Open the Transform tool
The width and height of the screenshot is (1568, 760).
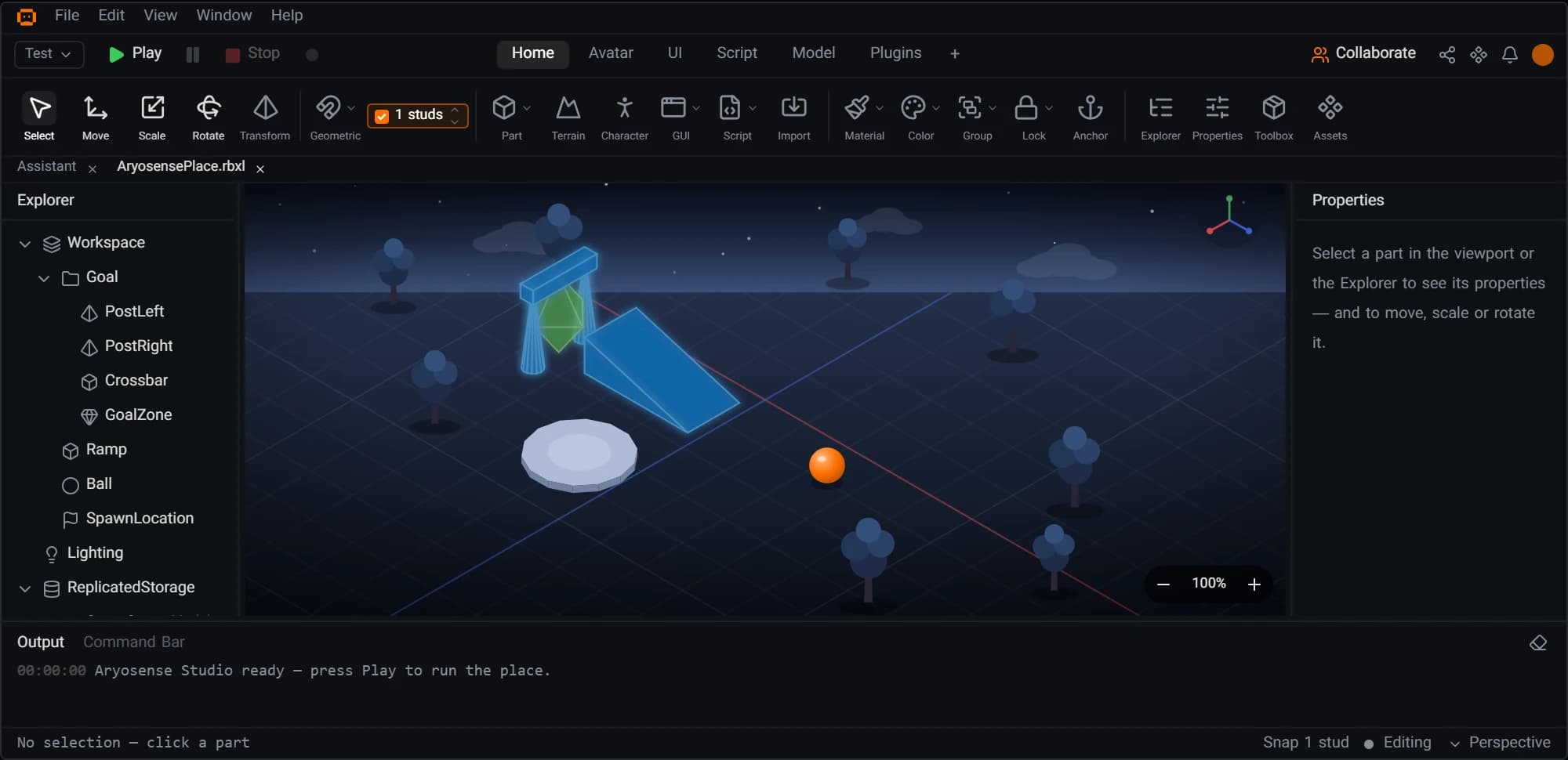(265, 118)
